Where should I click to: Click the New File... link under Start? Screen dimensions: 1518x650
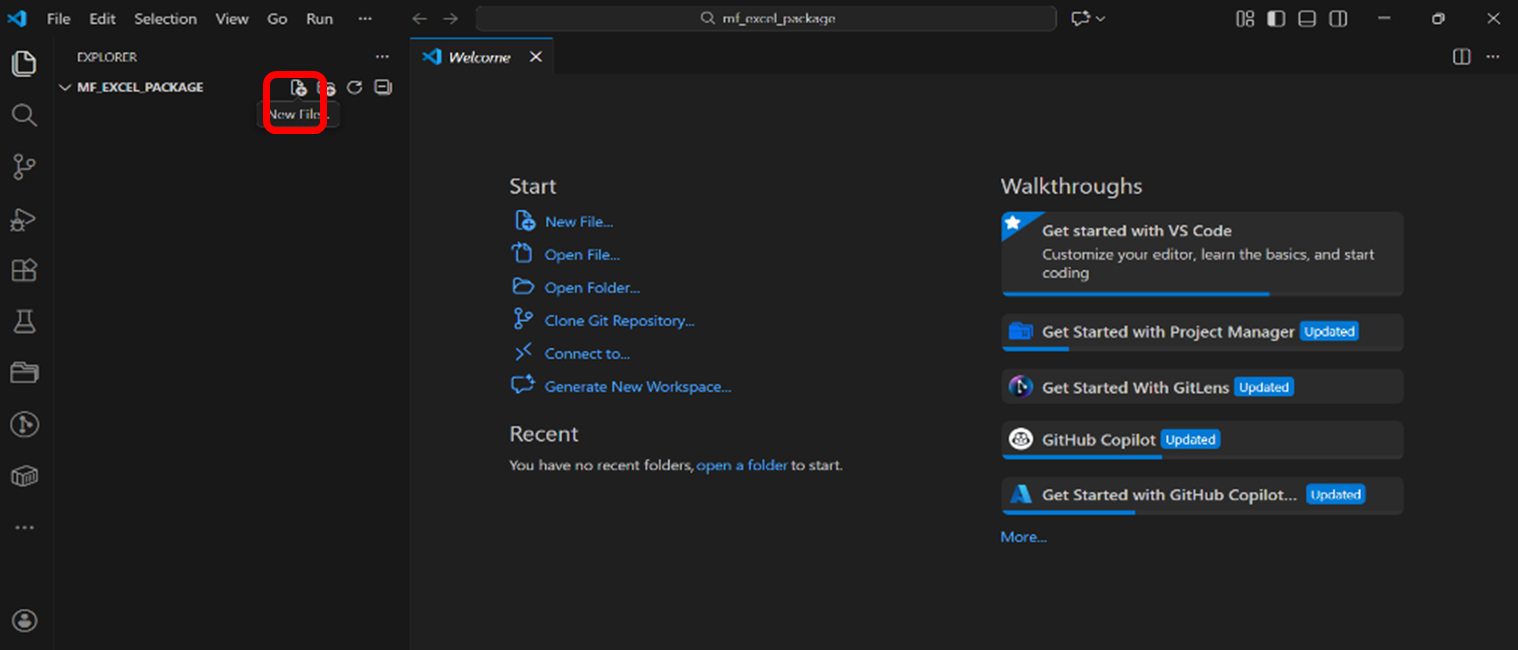(579, 222)
